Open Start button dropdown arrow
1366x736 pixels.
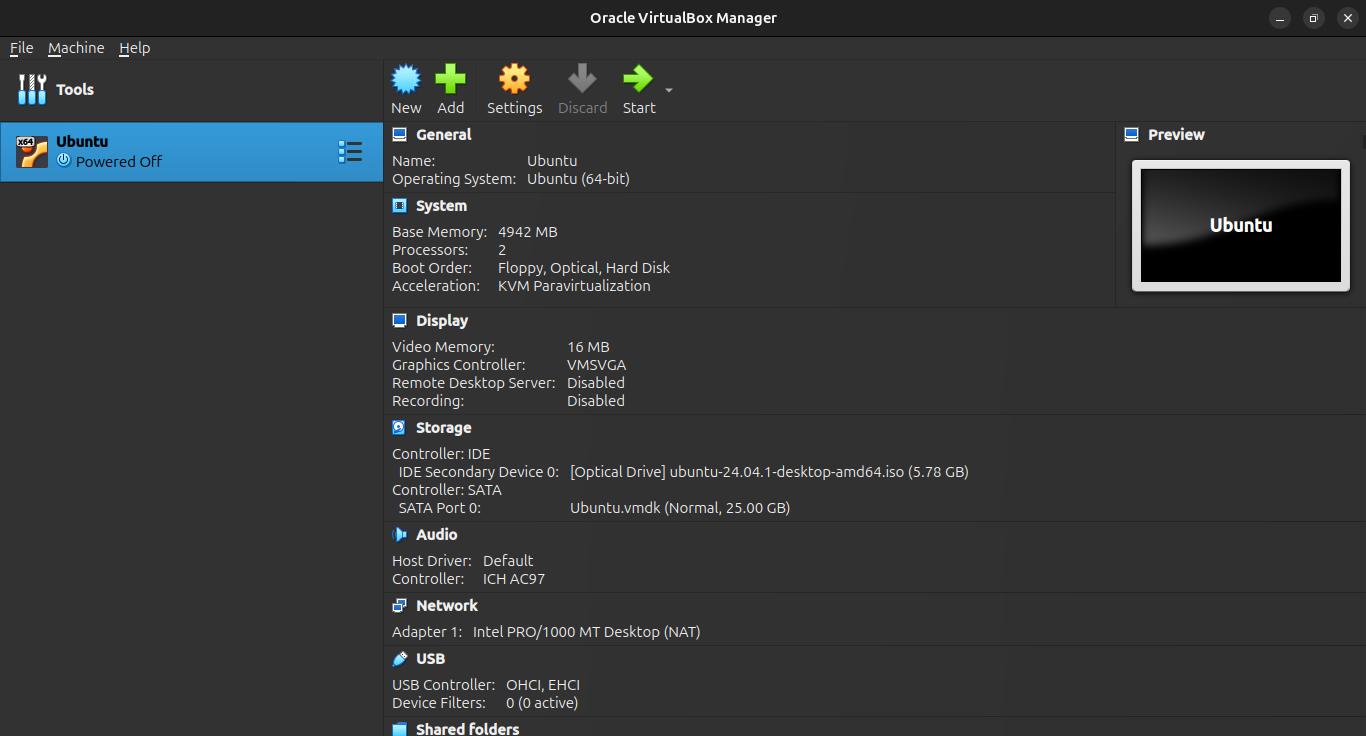click(x=669, y=91)
